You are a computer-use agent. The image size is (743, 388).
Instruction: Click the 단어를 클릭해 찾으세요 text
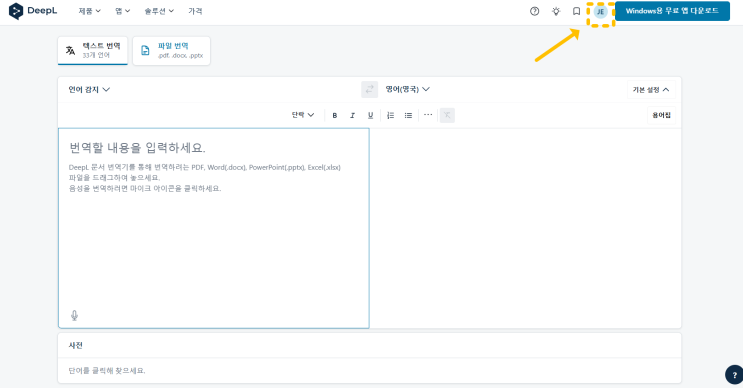coord(107,370)
